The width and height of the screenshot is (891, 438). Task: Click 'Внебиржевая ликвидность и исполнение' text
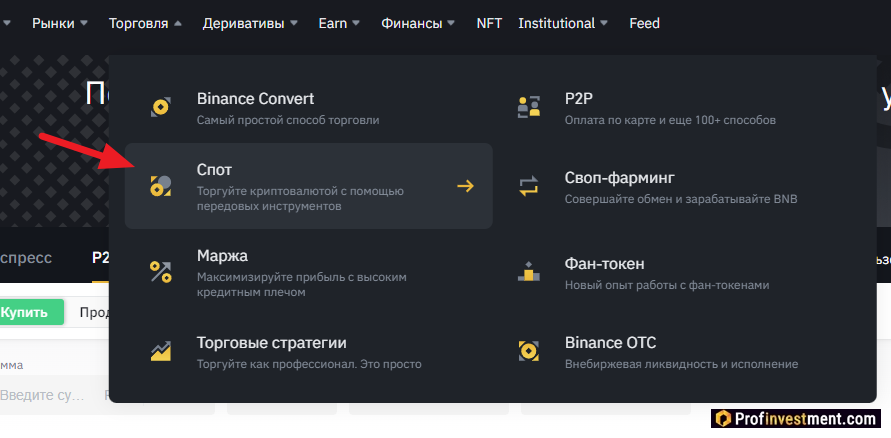pos(682,364)
